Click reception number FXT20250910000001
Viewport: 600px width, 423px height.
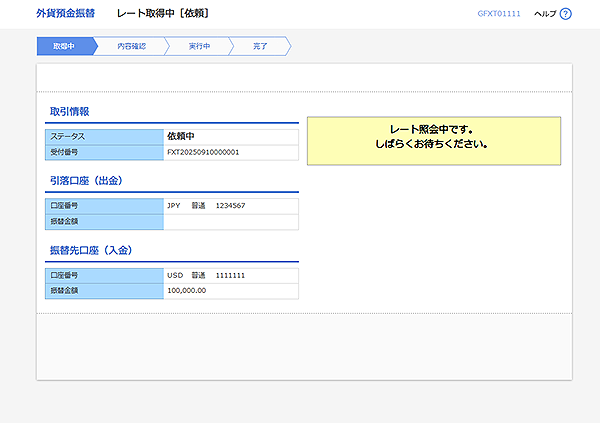[203, 152]
